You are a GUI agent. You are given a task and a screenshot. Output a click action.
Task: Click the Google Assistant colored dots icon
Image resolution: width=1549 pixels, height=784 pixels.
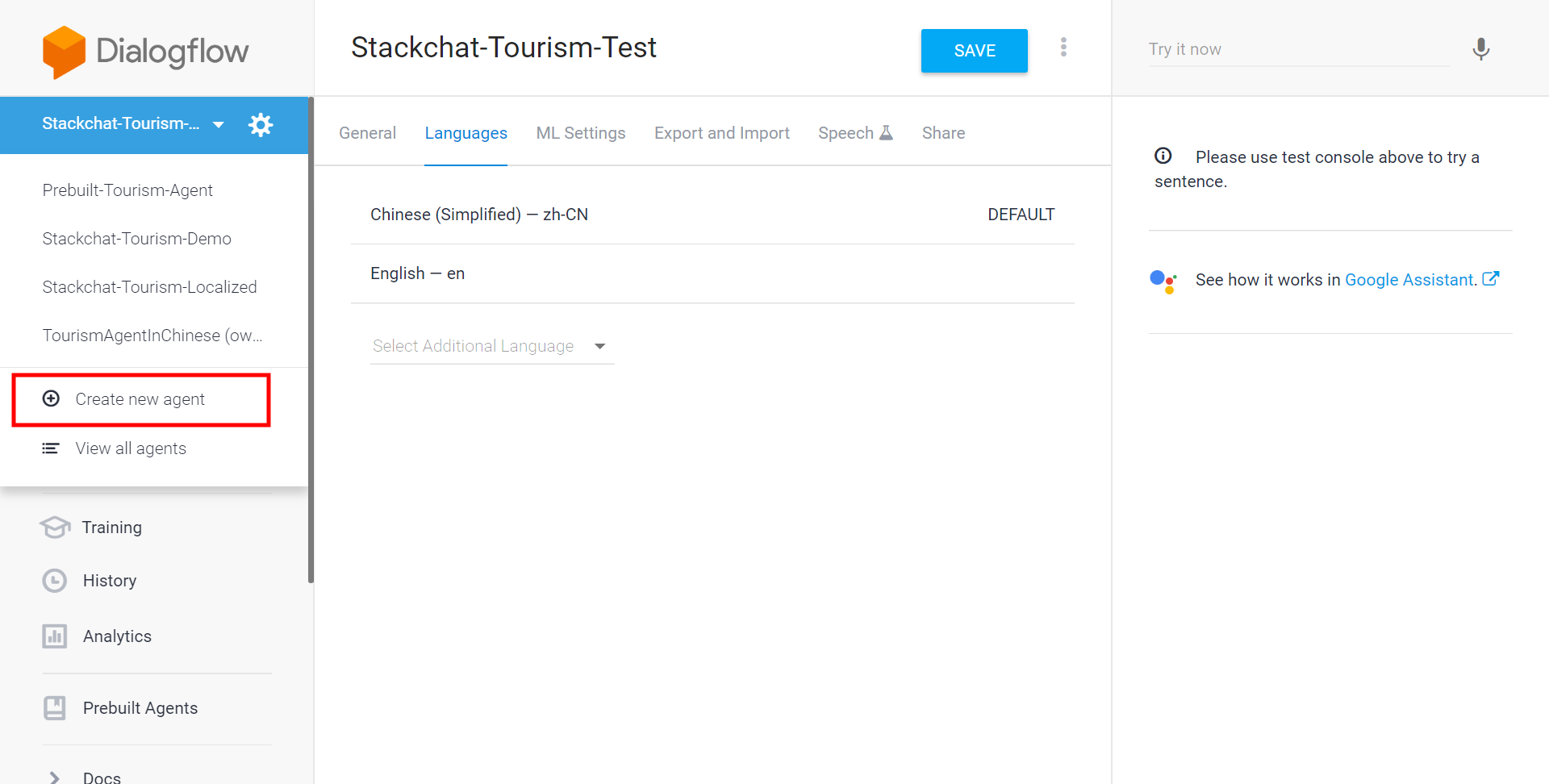pyautogui.click(x=1163, y=281)
